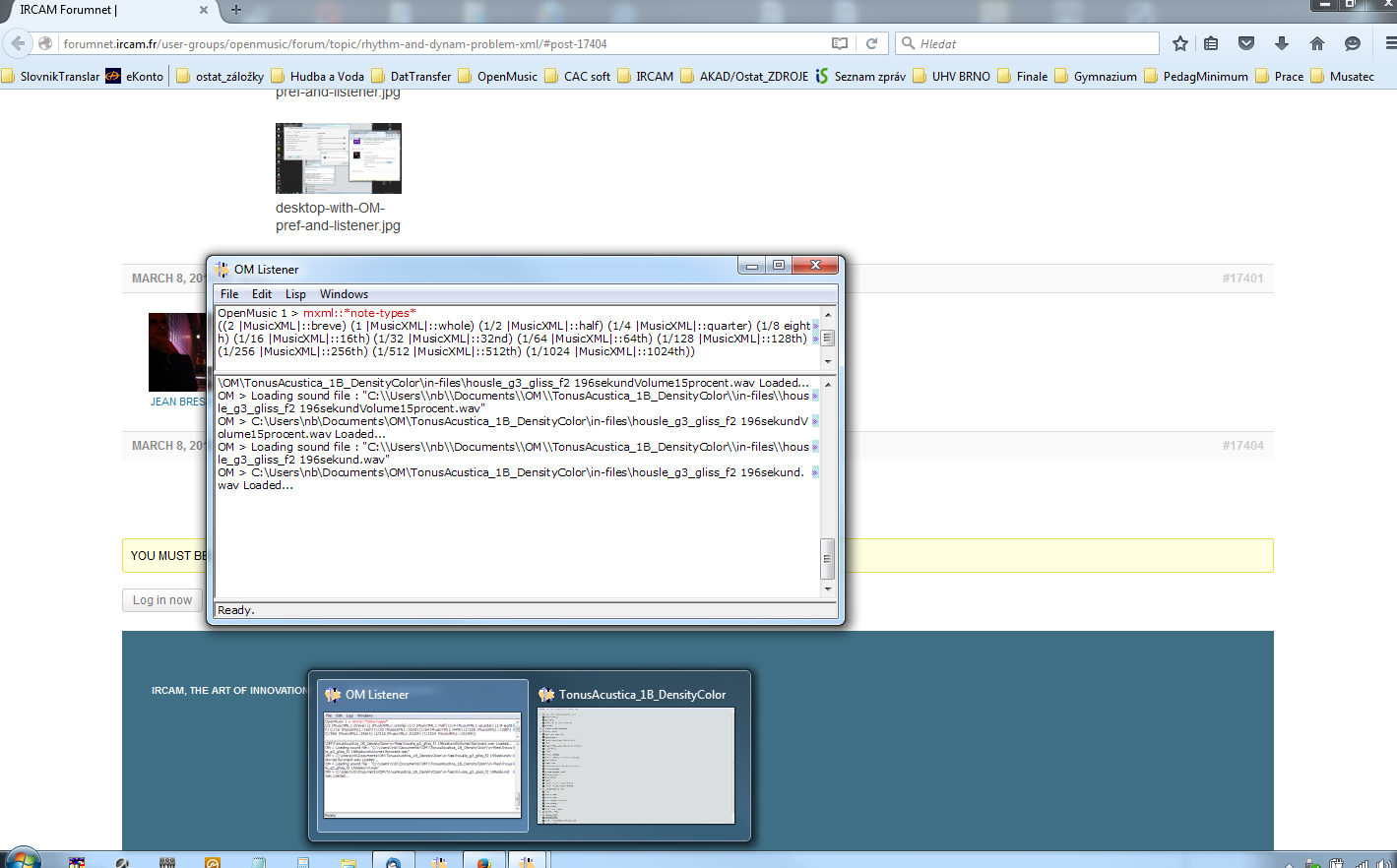Click MARCH 8 date of post #17401
This screenshot has width=1397, height=868.
coord(169,279)
